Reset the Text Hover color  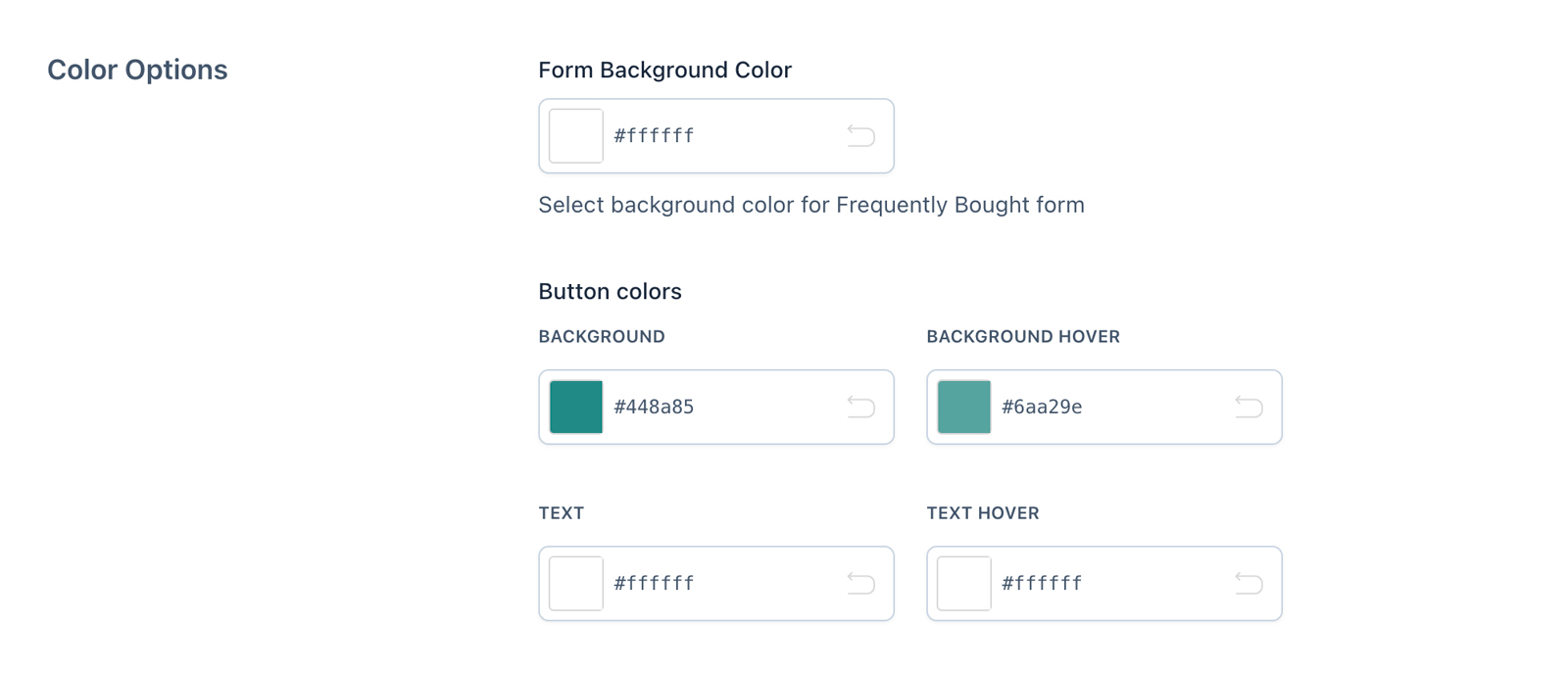pos(1249,584)
